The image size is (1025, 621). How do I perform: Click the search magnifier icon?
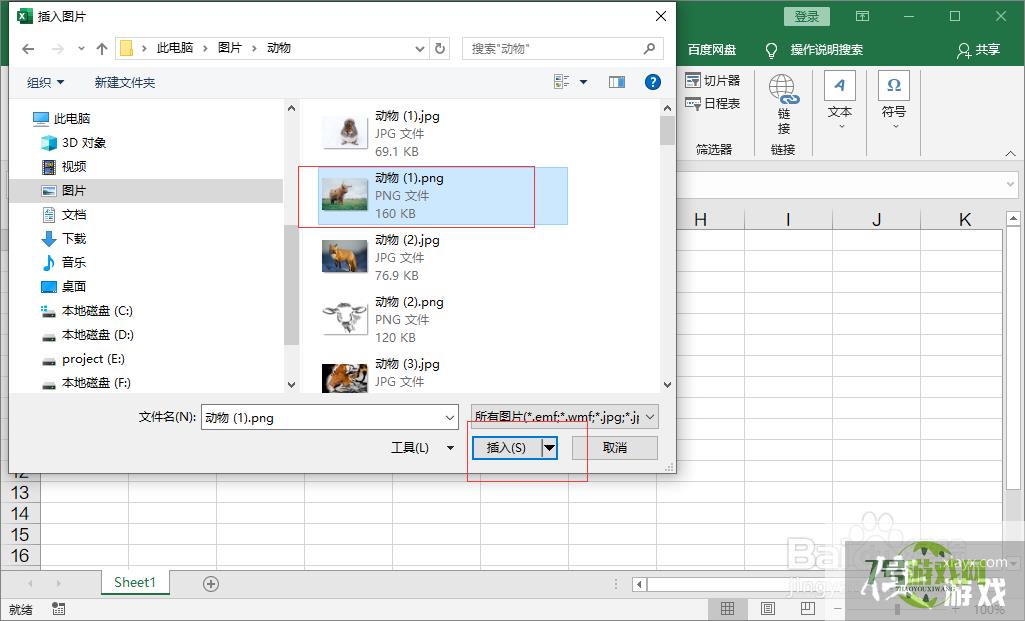(649, 48)
